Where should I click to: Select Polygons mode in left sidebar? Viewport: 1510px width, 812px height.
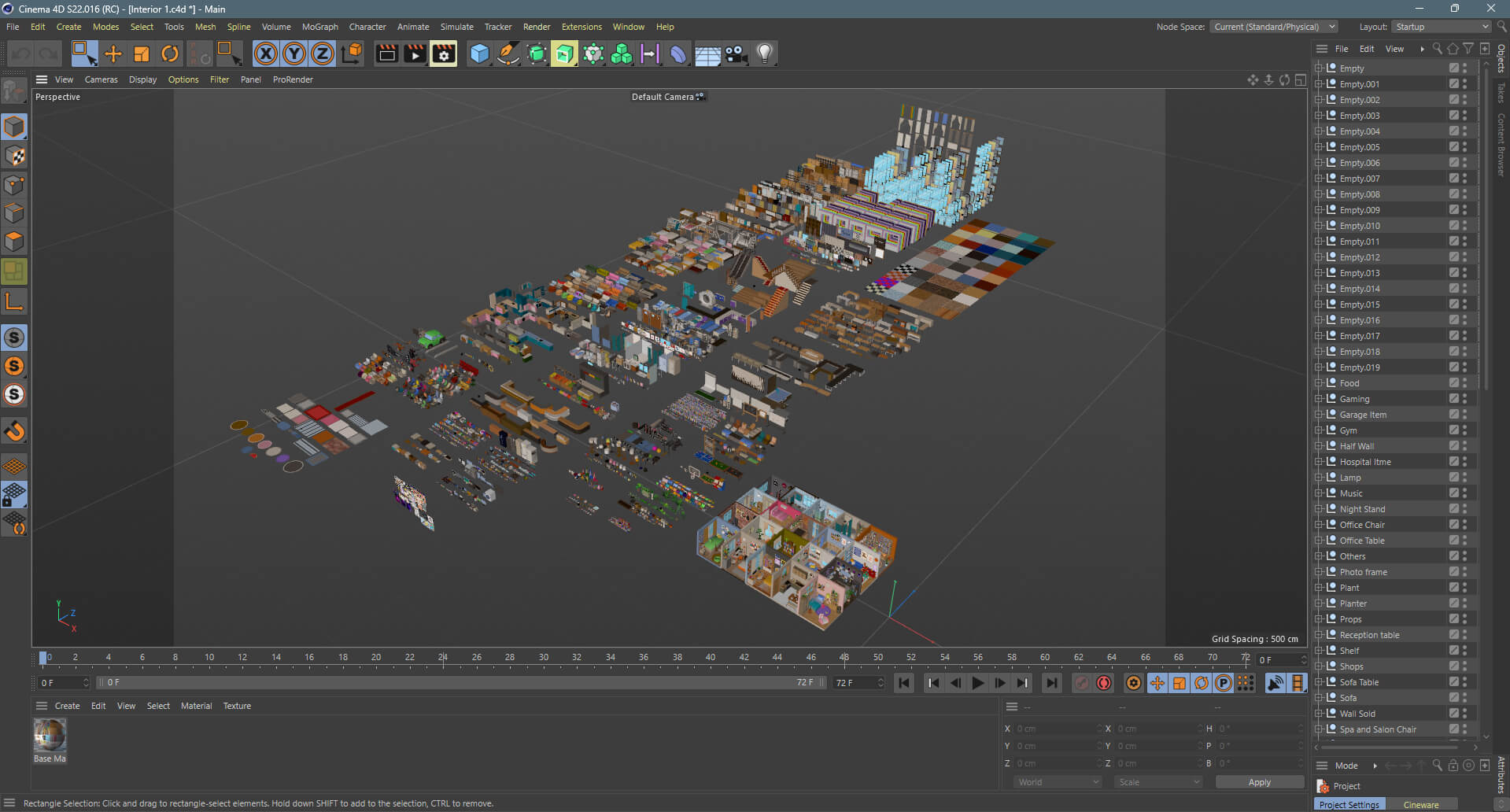(x=14, y=242)
